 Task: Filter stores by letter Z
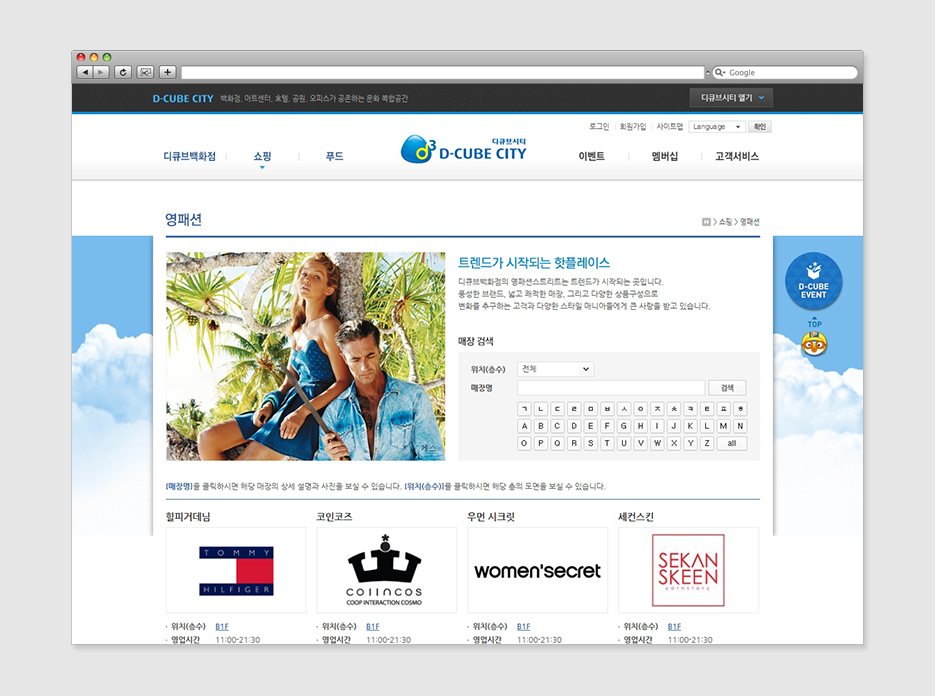click(x=707, y=443)
